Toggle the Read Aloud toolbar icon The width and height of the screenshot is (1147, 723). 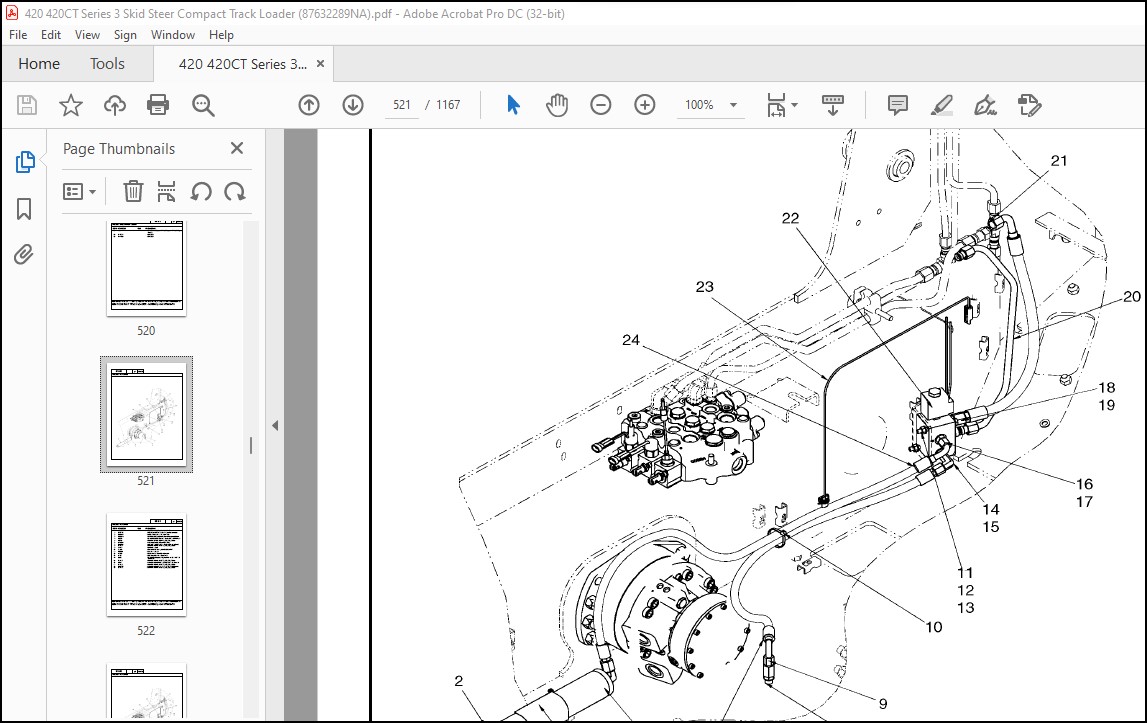[x=833, y=104]
